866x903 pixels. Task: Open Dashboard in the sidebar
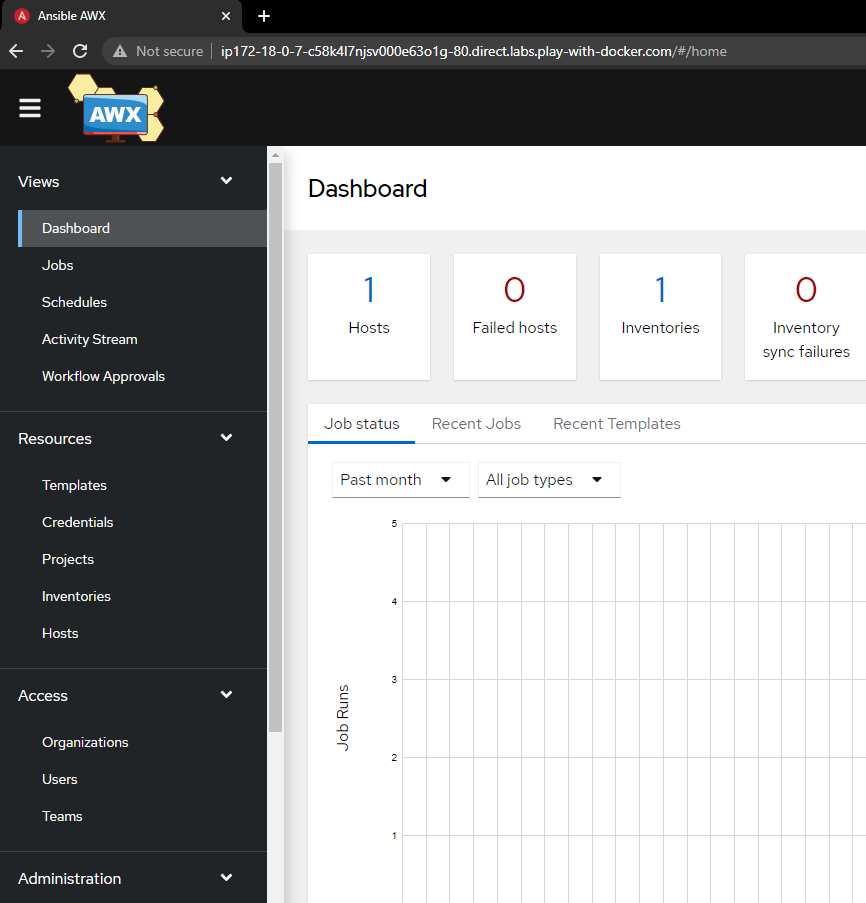pyautogui.click(x=143, y=228)
